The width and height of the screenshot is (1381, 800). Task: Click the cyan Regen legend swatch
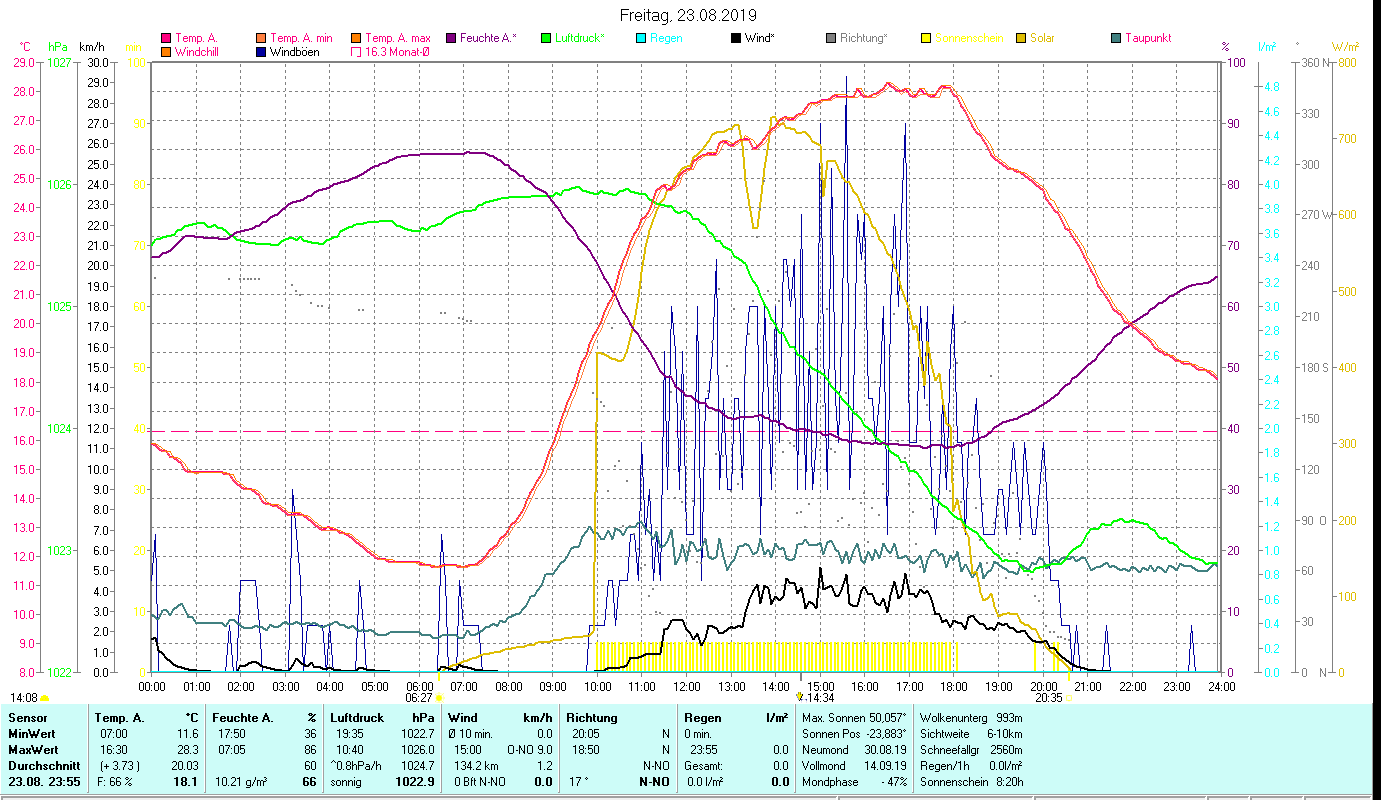(x=641, y=38)
